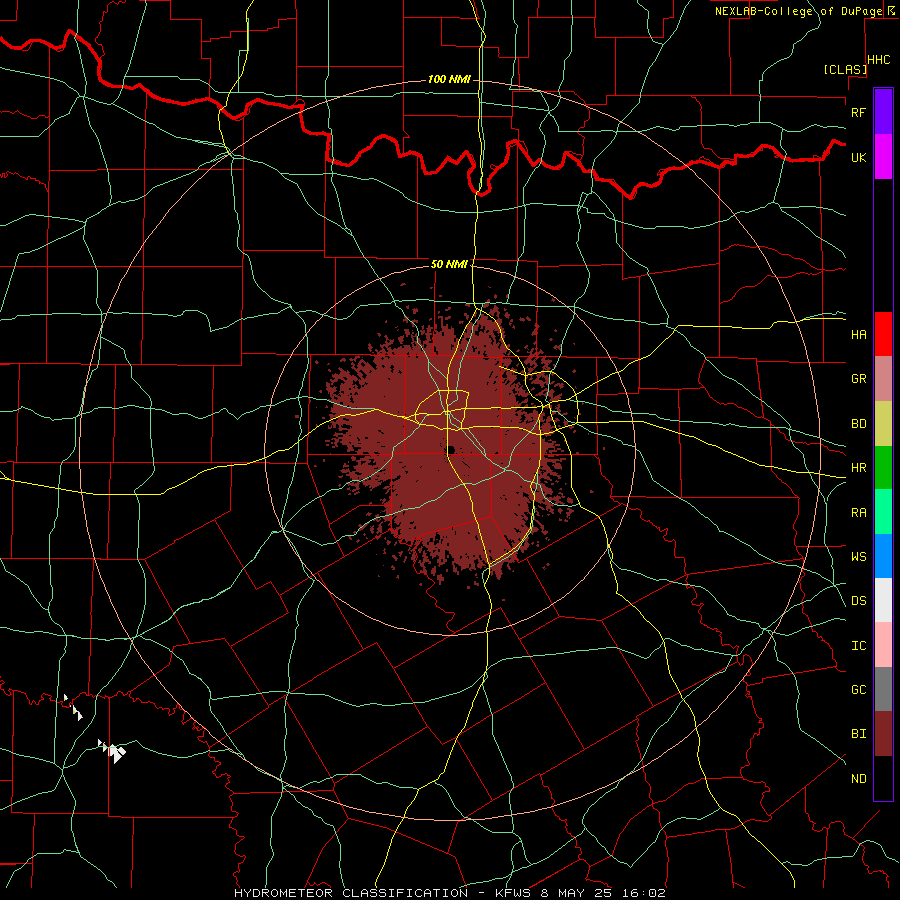
Task: Click the white DS legend color swatch
Action: (883, 600)
